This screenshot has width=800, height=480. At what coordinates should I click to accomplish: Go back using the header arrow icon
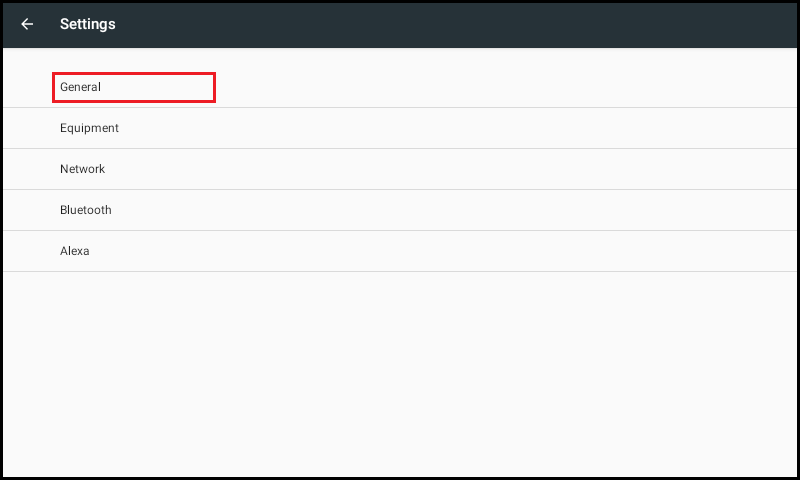click(27, 24)
